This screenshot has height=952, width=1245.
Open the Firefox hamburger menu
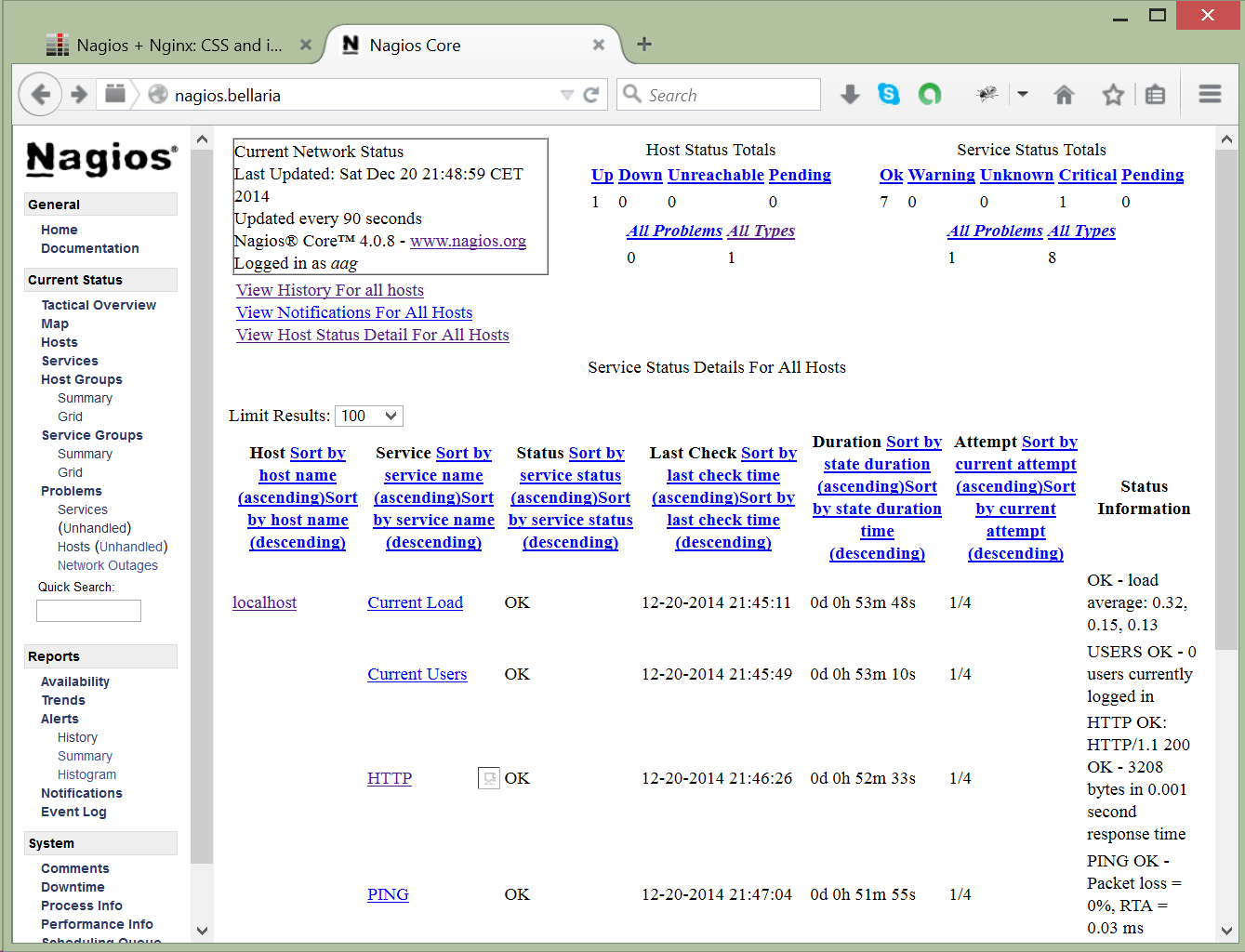click(x=1210, y=94)
